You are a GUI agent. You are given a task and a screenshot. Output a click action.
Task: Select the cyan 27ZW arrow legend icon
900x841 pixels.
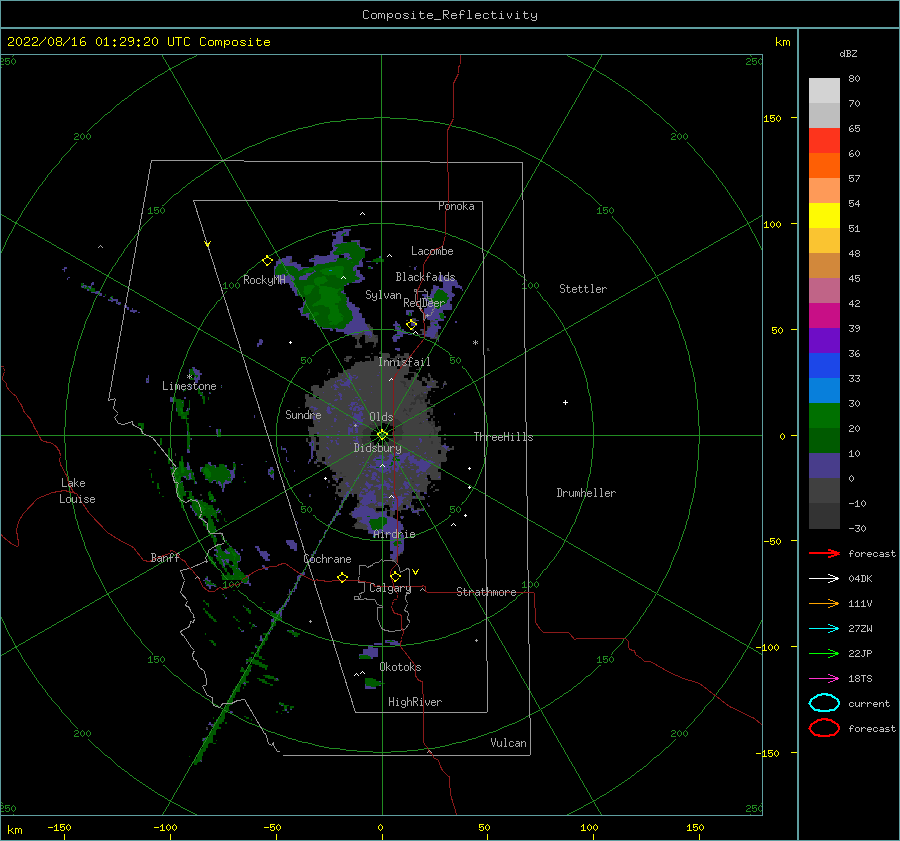824,629
